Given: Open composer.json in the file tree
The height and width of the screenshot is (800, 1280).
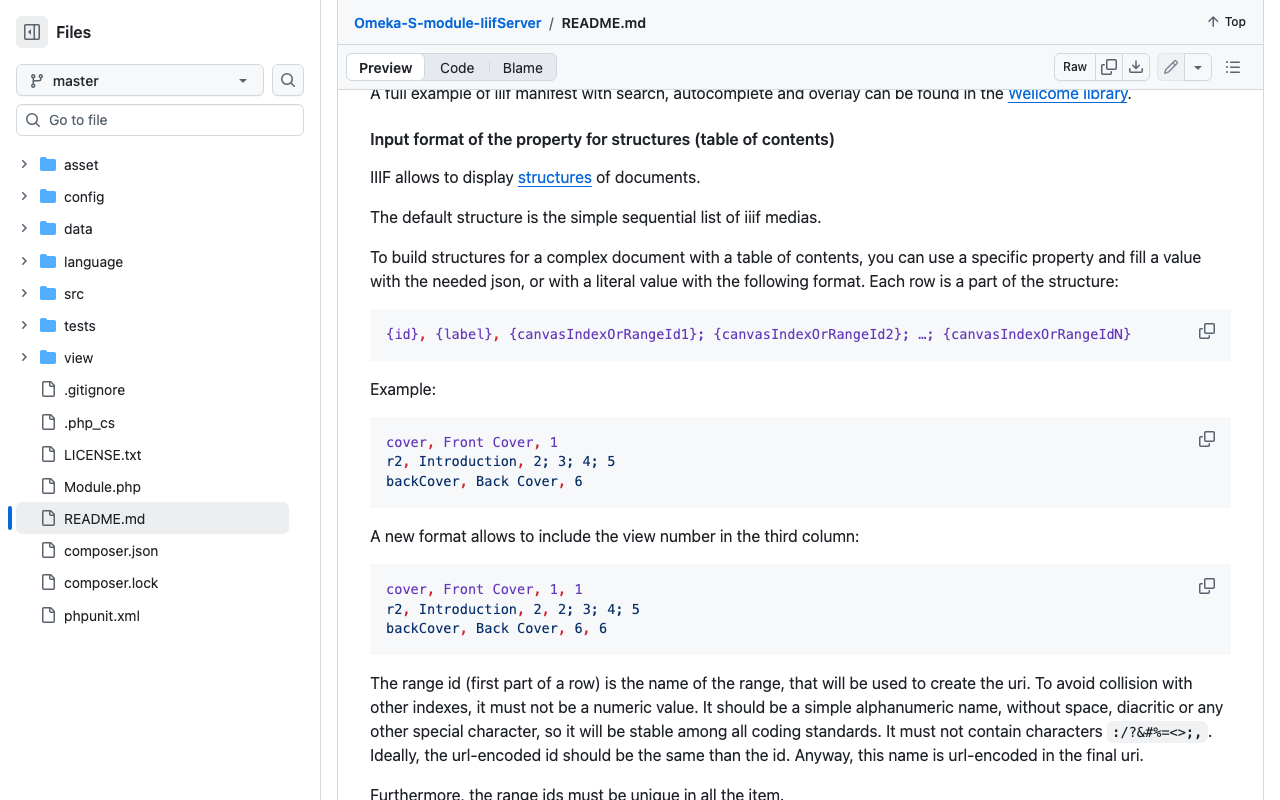Looking at the screenshot, I should pos(111,551).
